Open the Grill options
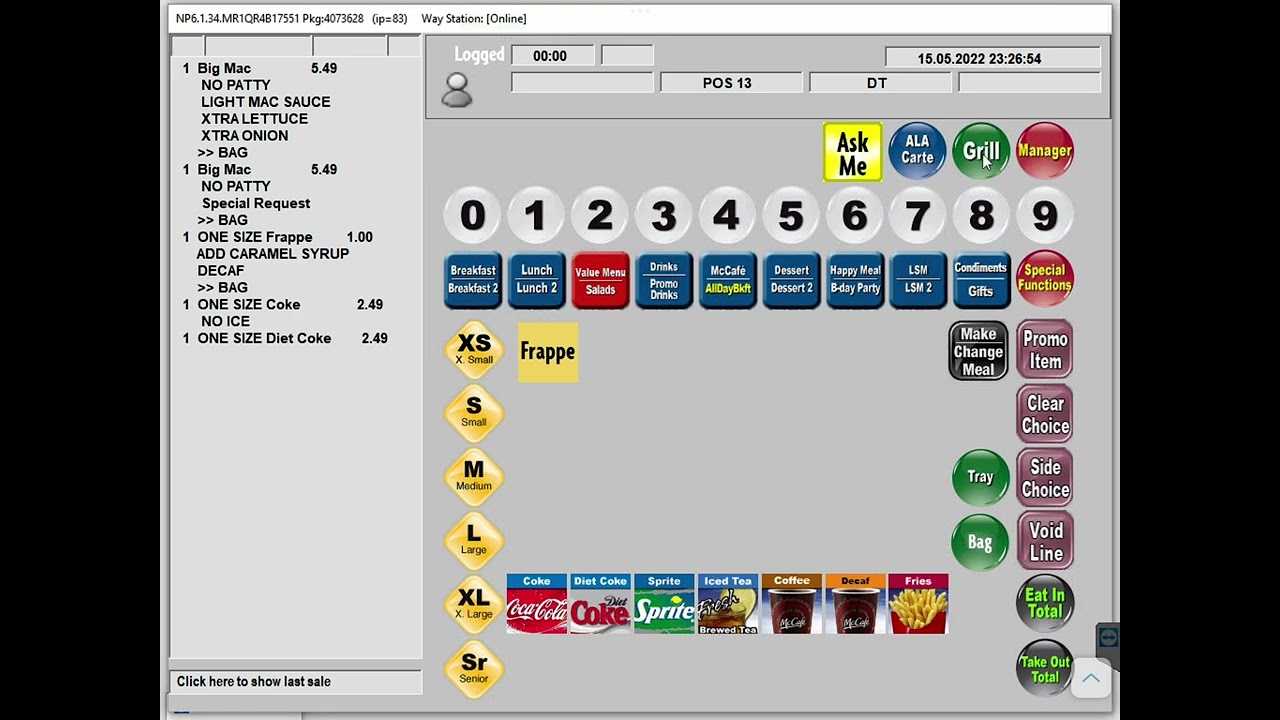 [x=981, y=151]
